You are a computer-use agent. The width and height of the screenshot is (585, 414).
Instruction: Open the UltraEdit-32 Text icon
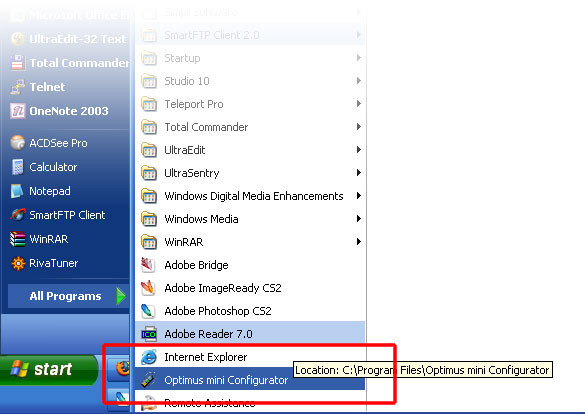[18, 39]
